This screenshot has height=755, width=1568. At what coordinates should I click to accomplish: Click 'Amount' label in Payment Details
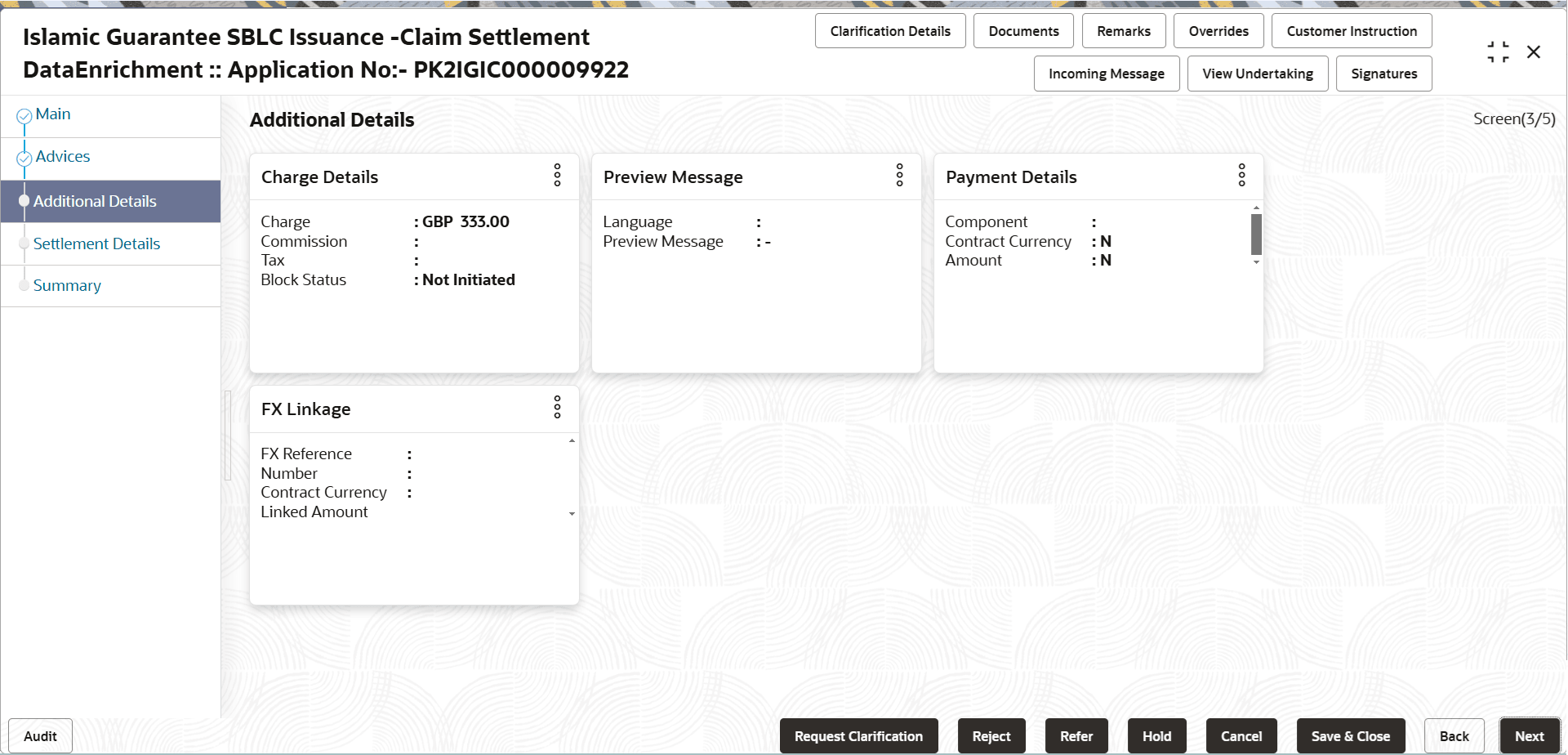[x=973, y=260]
